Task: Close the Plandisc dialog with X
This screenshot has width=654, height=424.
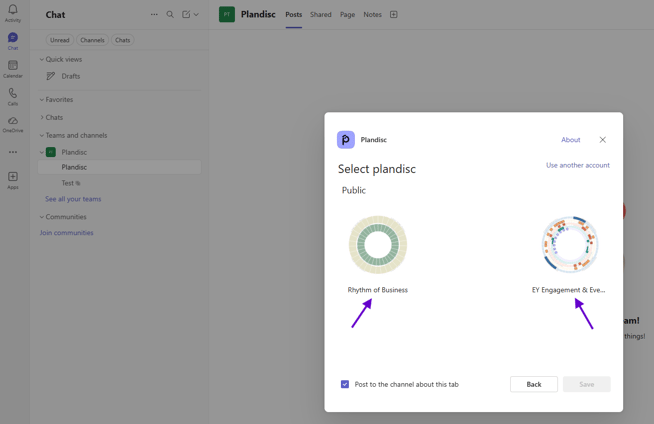Action: pyautogui.click(x=603, y=140)
